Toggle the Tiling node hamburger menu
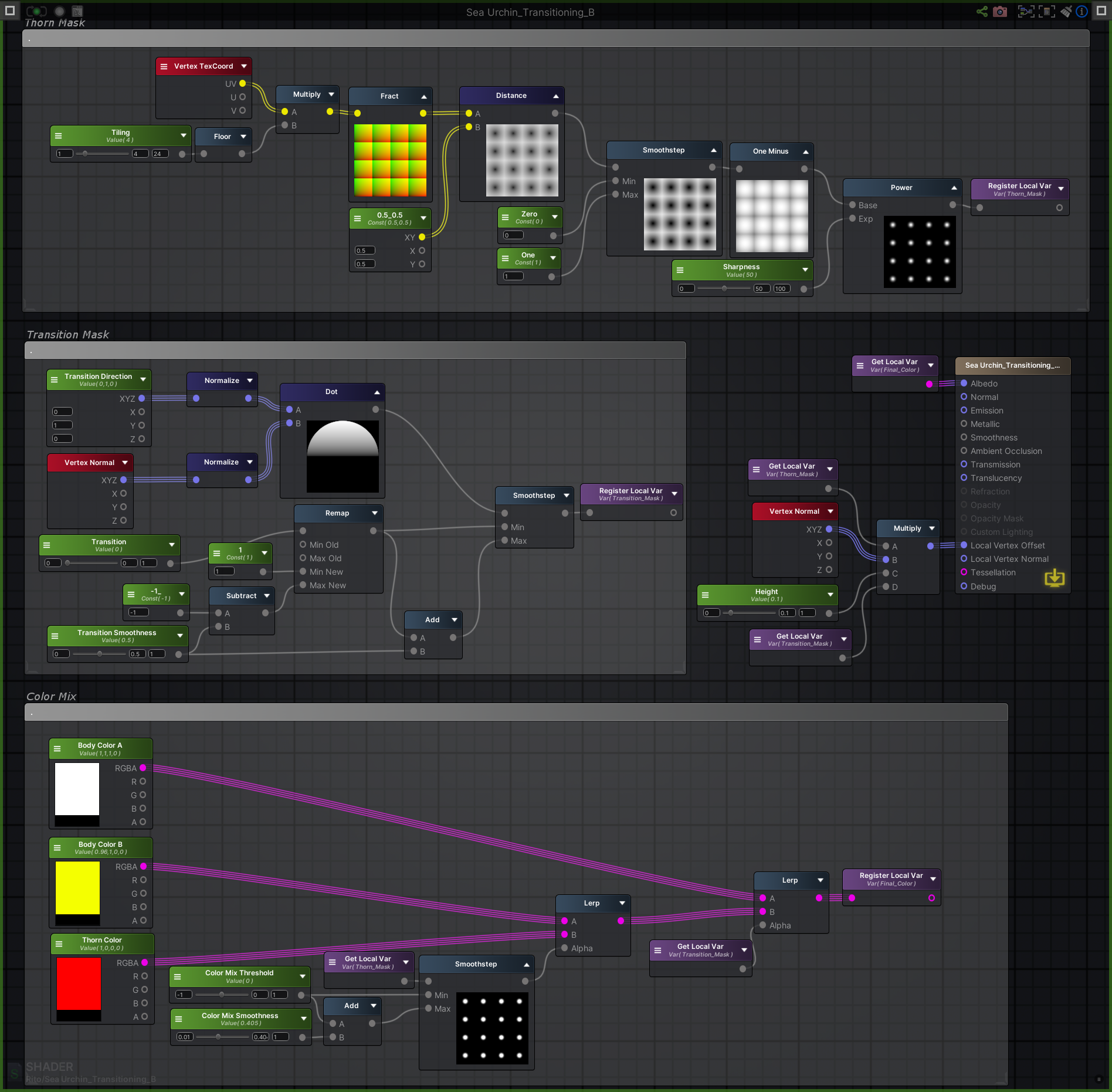Viewport: 1112px width, 1092px height. [58, 135]
